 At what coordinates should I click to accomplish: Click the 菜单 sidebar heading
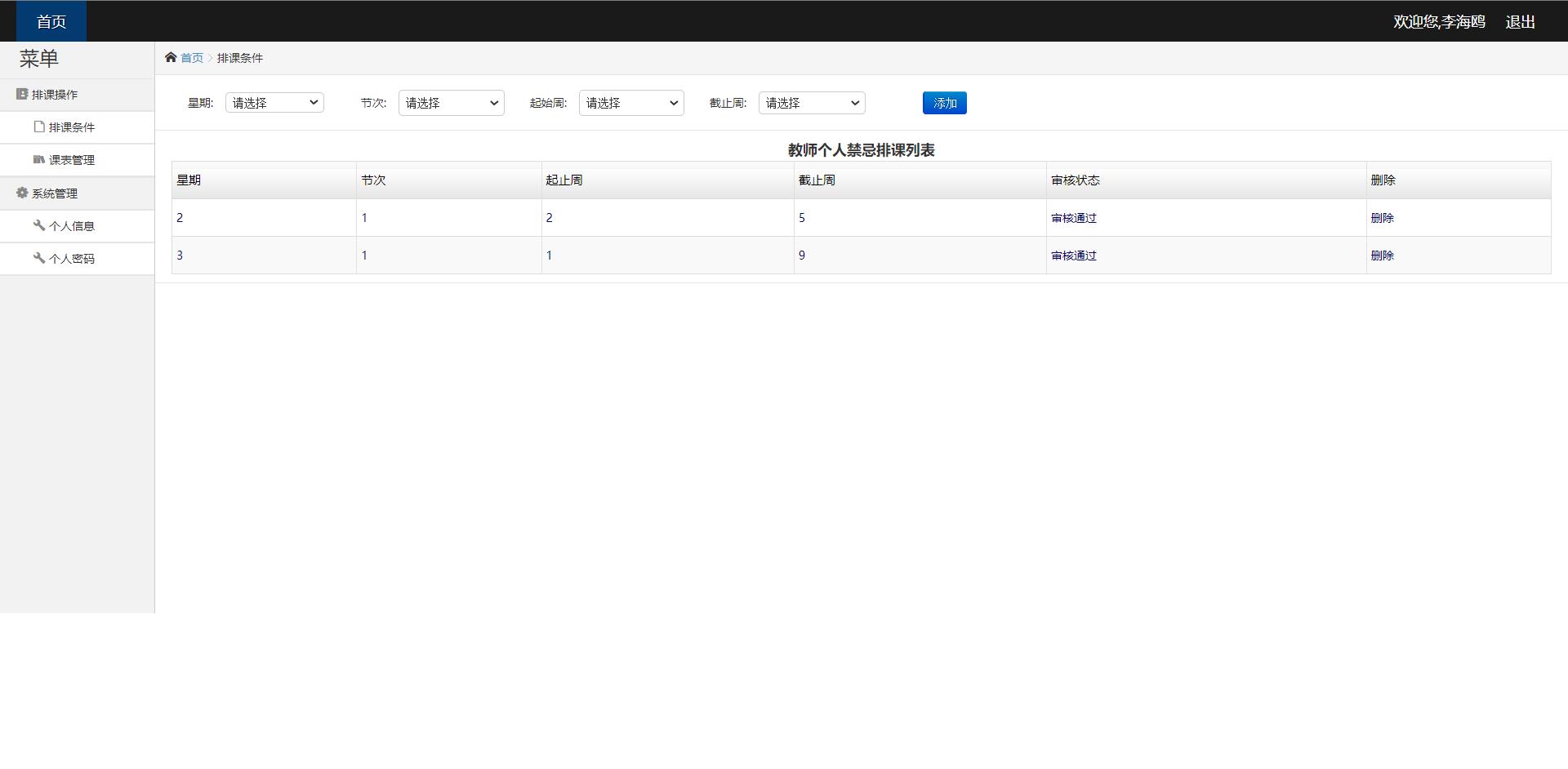click(x=39, y=59)
